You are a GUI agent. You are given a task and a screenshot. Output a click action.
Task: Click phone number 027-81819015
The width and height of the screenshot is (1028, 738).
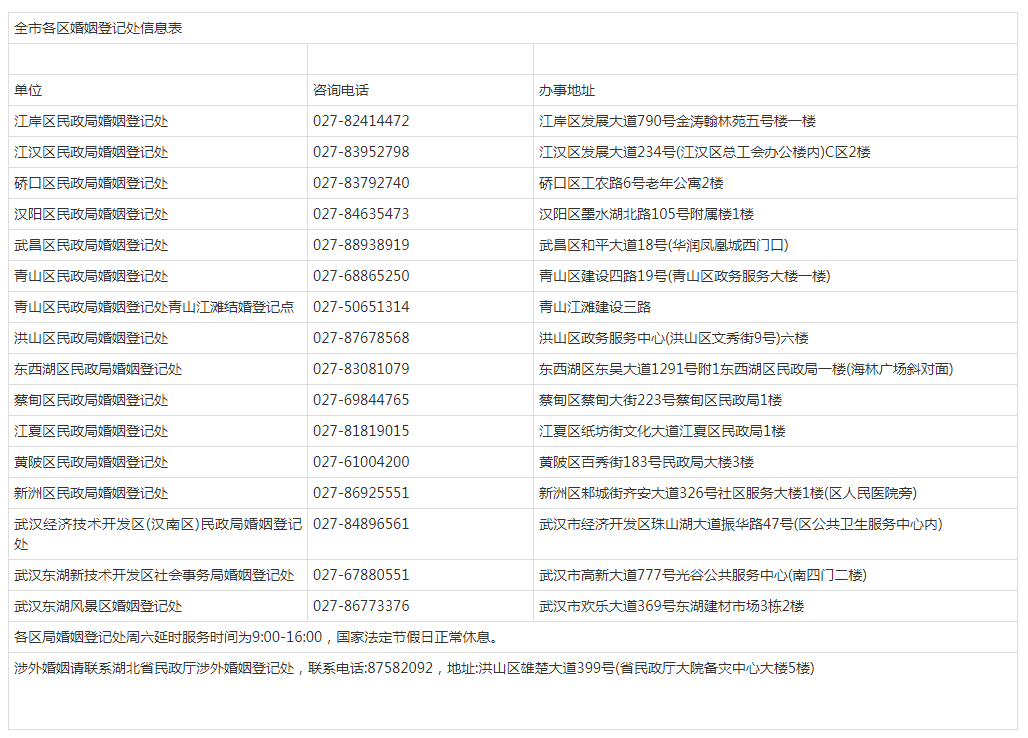(x=361, y=431)
